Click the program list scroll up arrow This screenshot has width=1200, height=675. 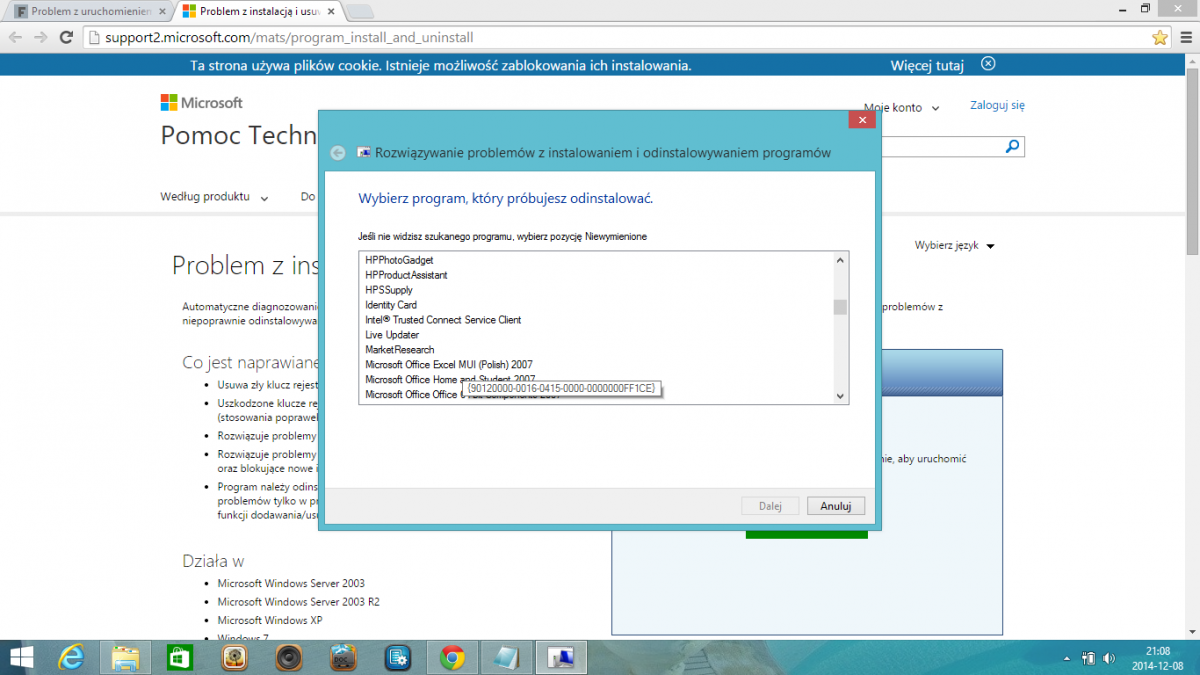pos(841,260)
